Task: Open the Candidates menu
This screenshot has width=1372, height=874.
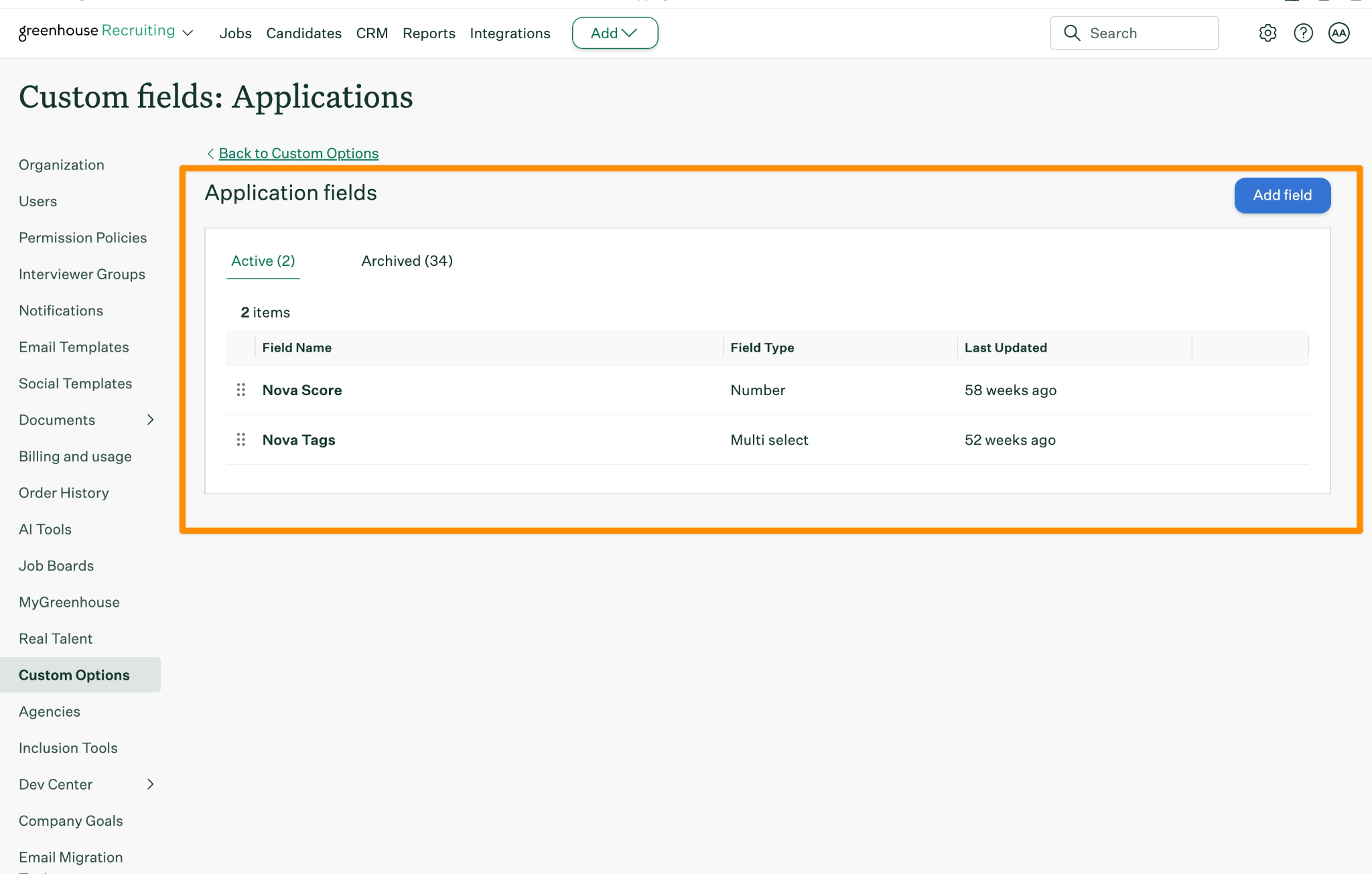Action: click(303, 33)
